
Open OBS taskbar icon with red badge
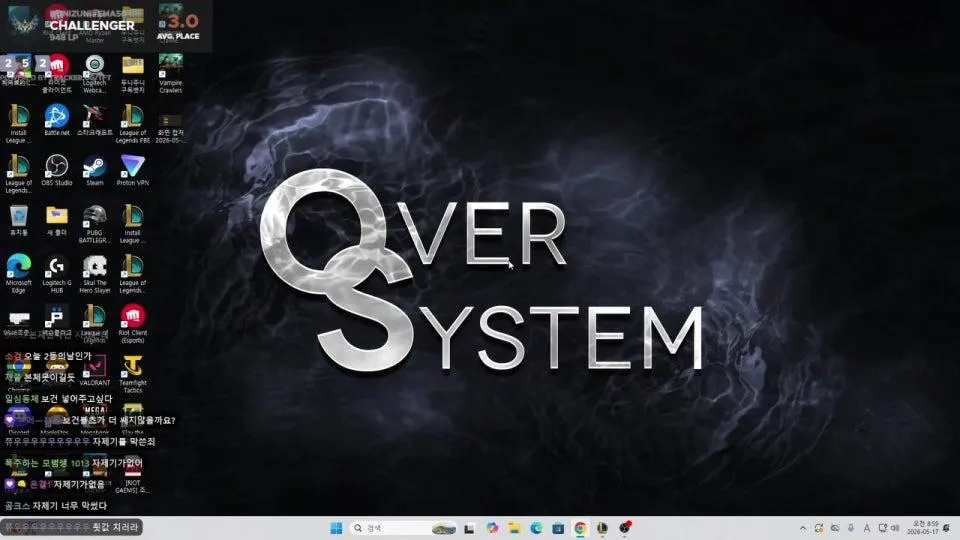coord(624,527)
